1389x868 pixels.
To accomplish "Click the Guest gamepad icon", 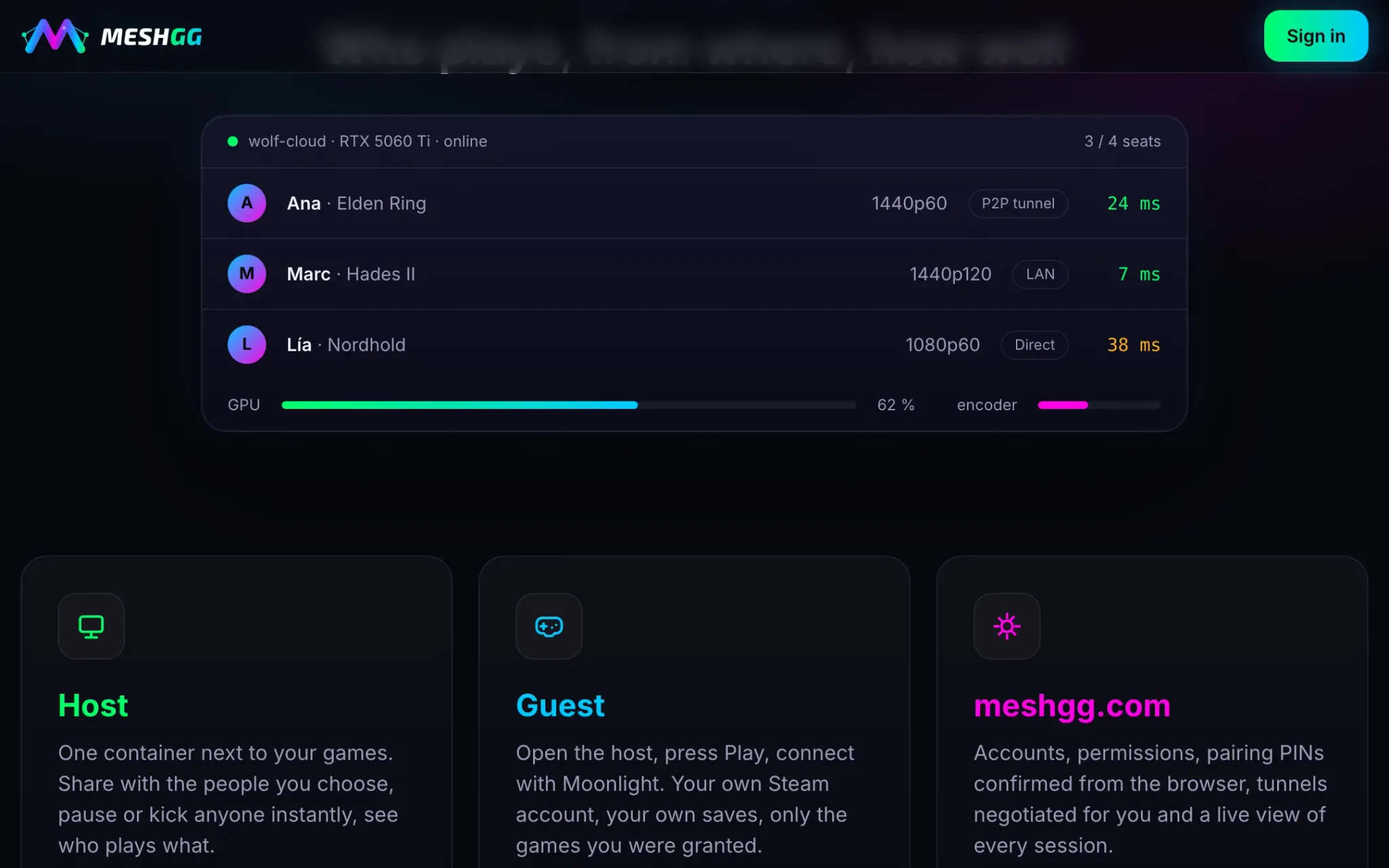I will click(x=549, y=626).
